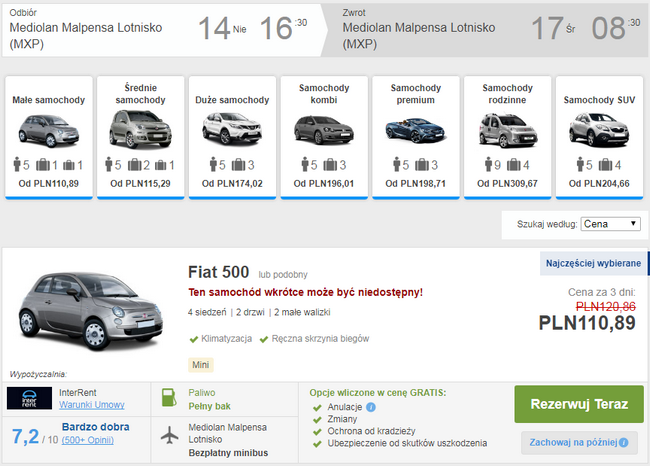Click the fuel pump Paliwo icon
650x466 pixels.
click(x=169, y=398)
